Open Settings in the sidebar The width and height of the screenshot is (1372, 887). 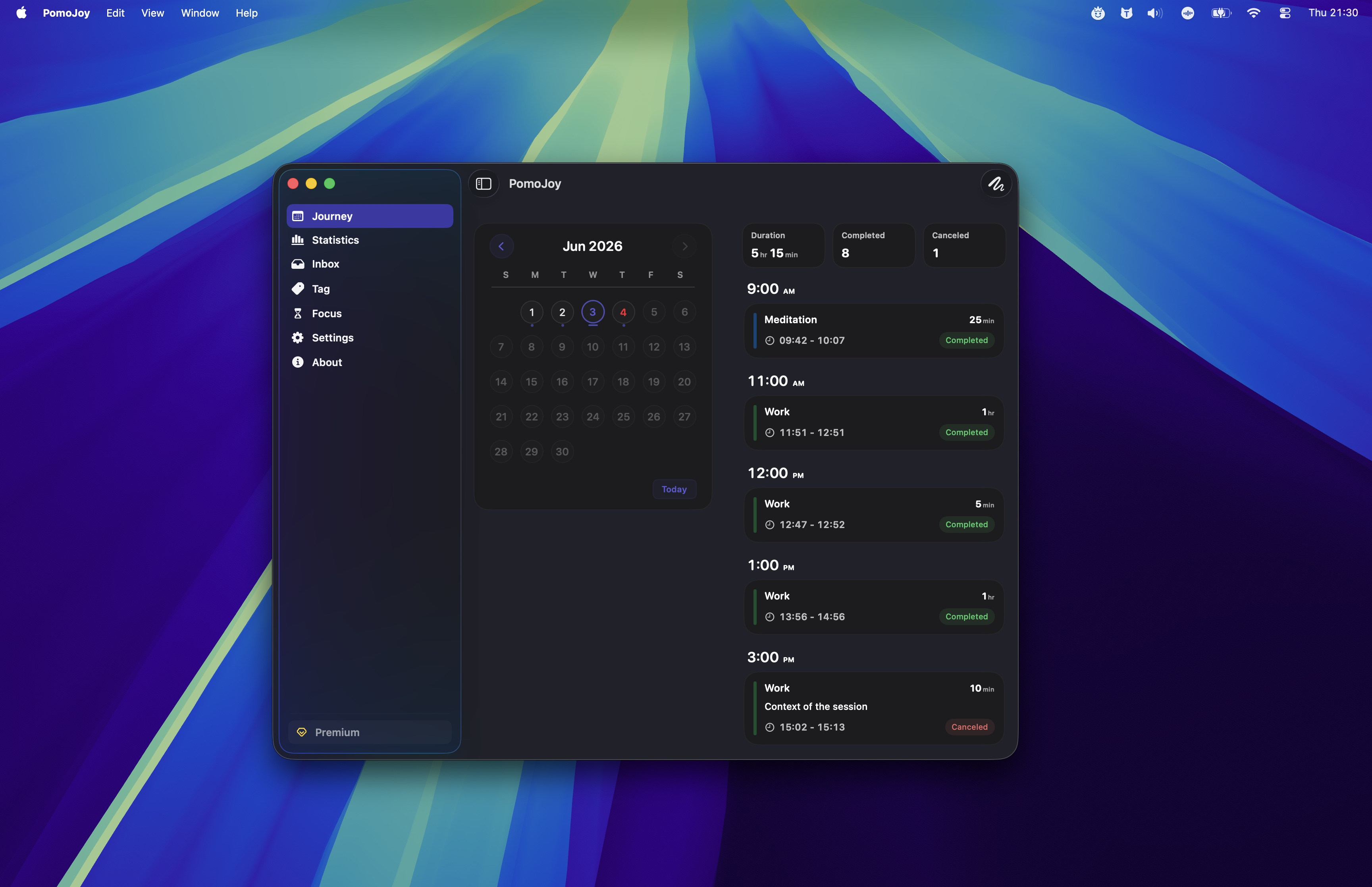click(x=370, y=337)
